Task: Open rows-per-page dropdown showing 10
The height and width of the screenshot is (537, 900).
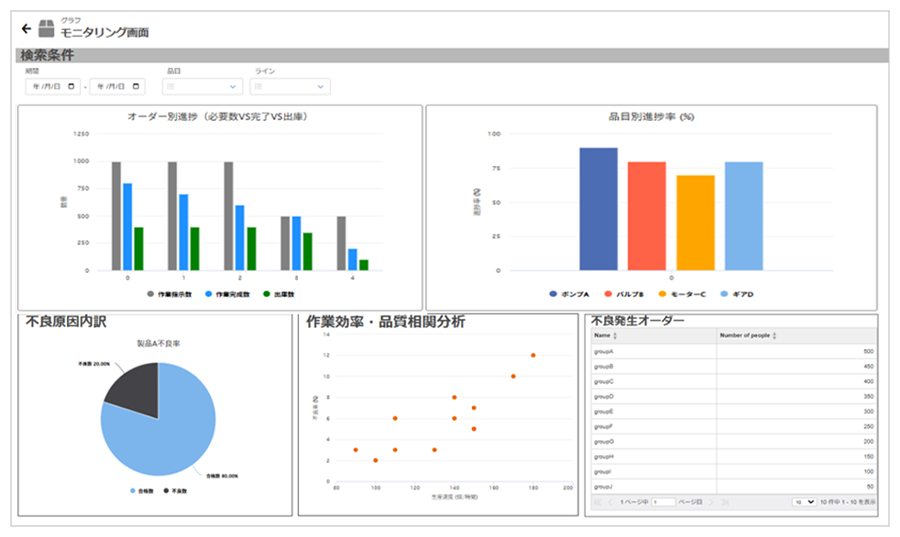Action: tap(805, 501)
